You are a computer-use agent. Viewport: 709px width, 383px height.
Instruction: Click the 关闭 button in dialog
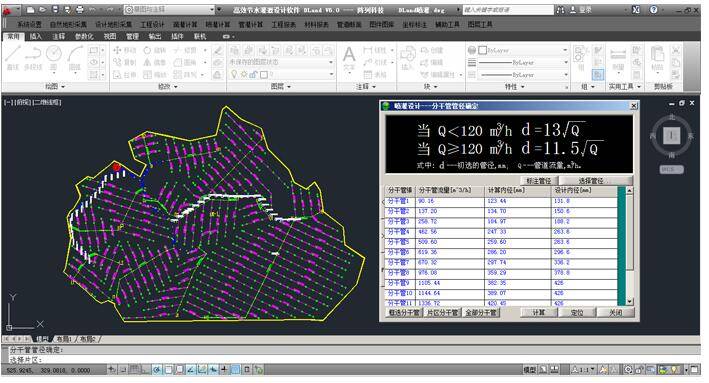[x=615, y=312]
